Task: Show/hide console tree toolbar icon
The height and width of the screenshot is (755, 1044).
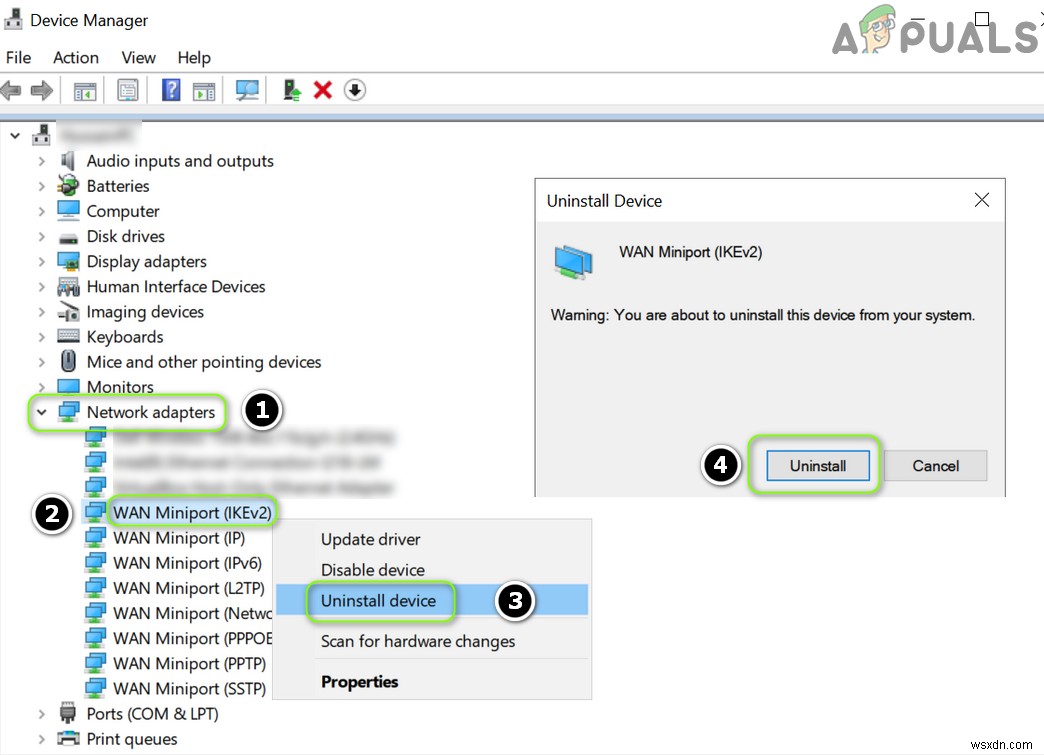Action: click(85, 91)
